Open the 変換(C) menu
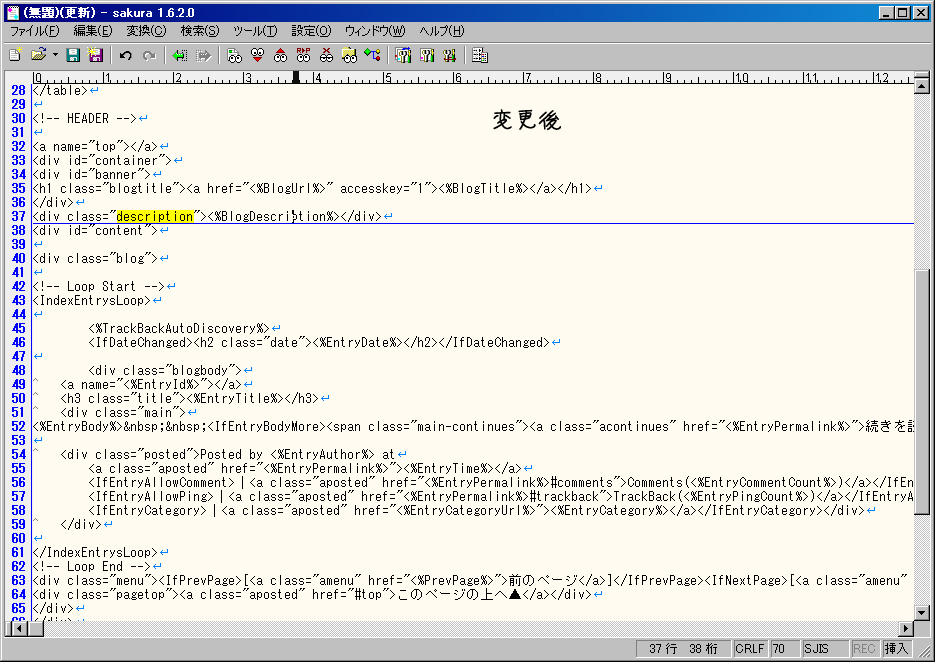 [x=146, y=31]
